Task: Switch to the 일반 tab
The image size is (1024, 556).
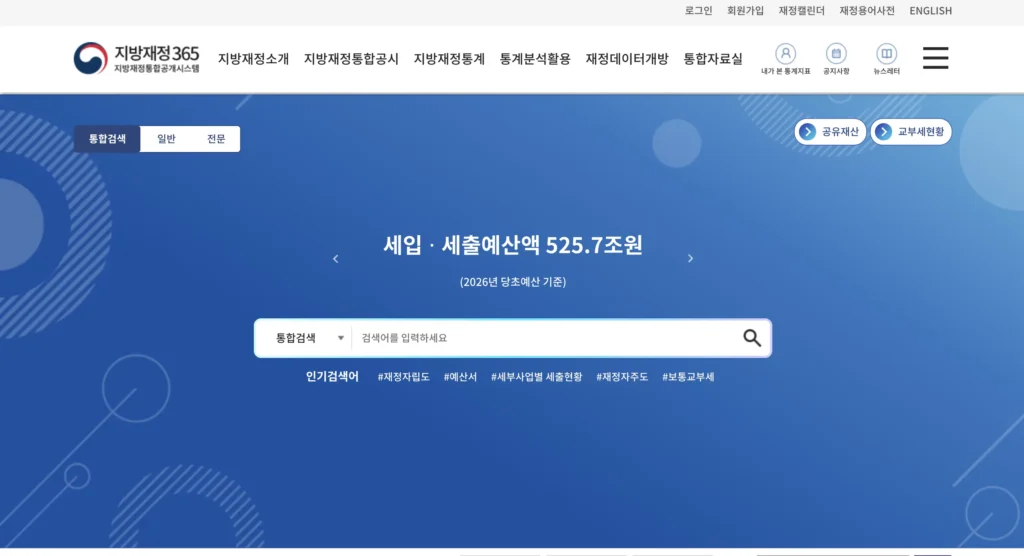Action: pyautogui.click(x=166, y=139)
